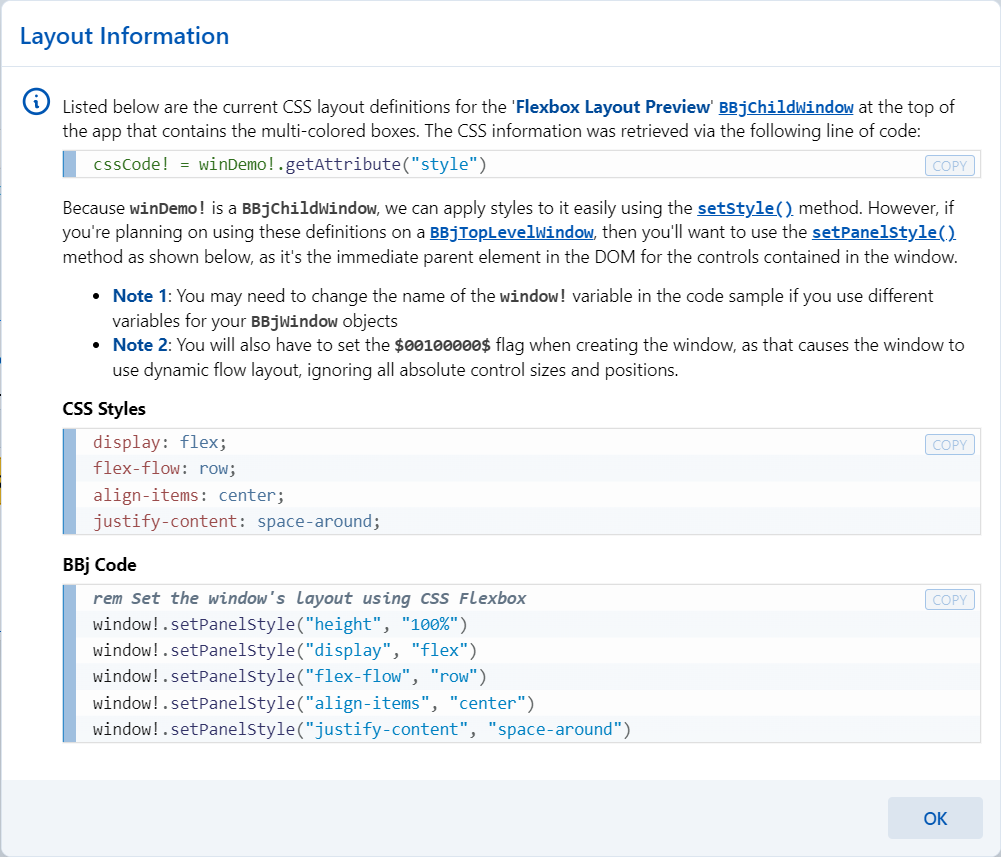Open the setStyle() method link

[745, 208]
